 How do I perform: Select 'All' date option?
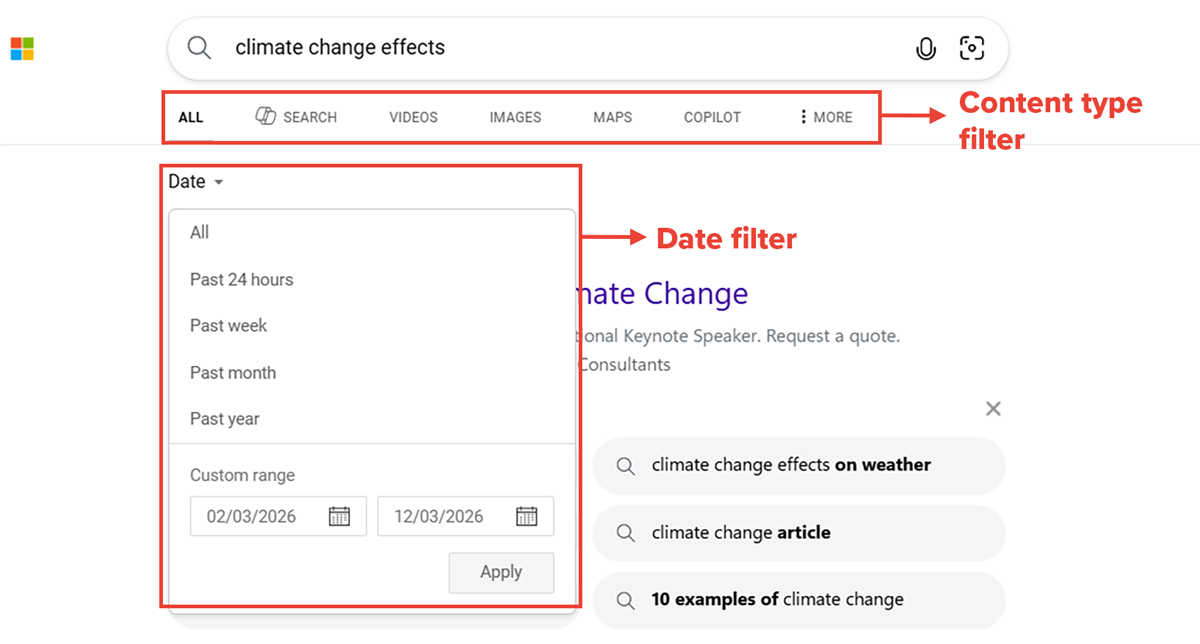click(x=372, y=232)
